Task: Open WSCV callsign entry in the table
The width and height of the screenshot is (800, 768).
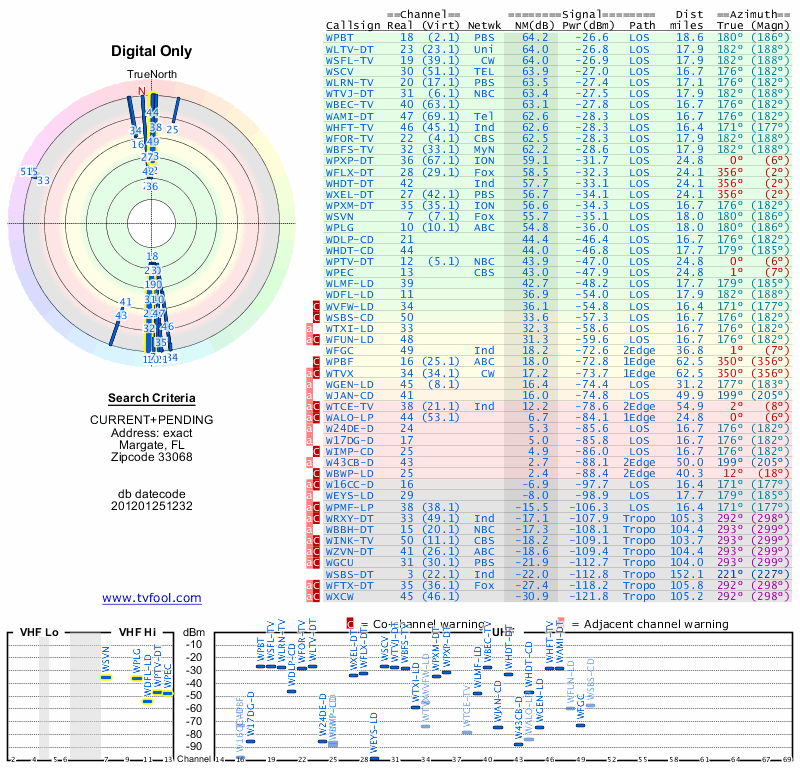Action: tap(339, 71)
